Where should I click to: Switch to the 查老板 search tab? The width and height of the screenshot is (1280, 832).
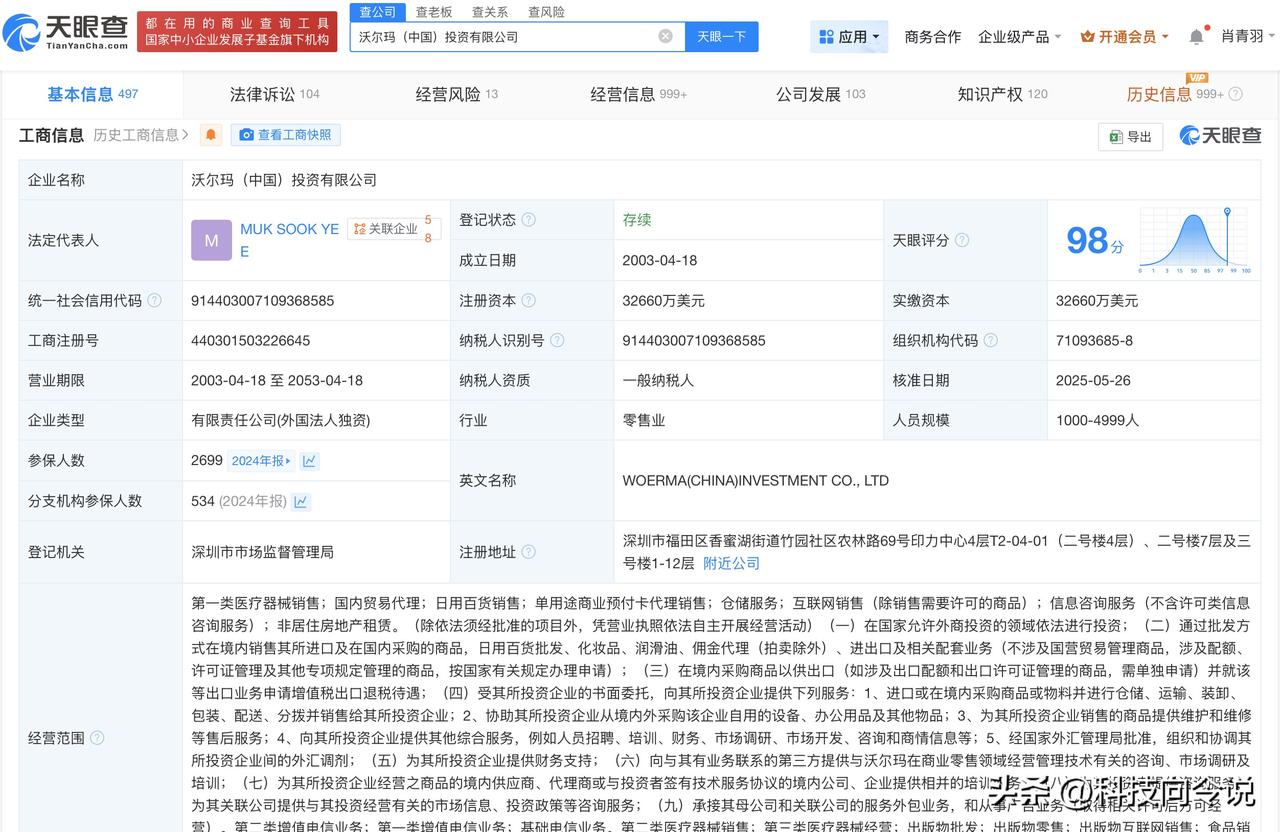coord(434,12)
